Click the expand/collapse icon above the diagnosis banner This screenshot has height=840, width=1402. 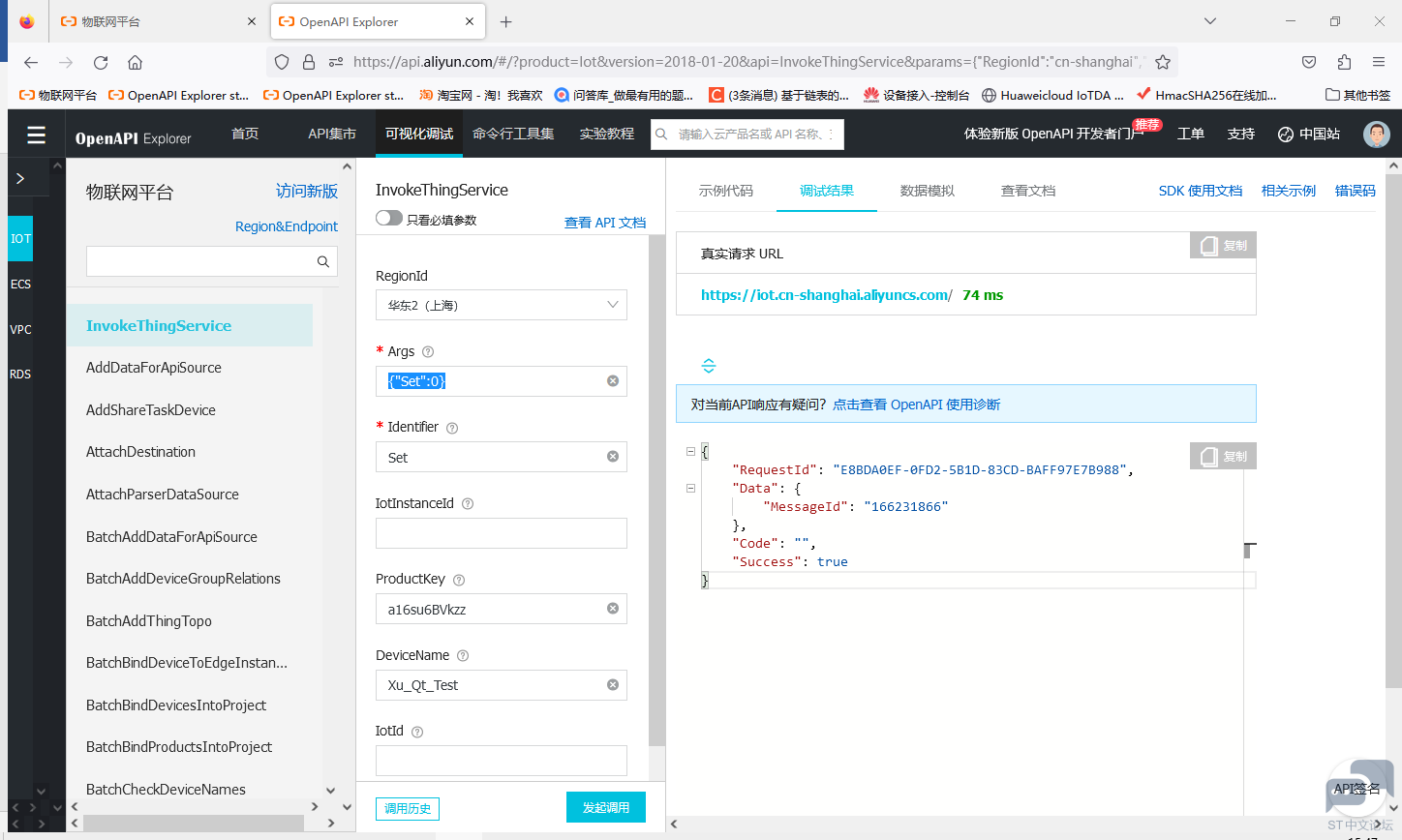click(709, 366)
